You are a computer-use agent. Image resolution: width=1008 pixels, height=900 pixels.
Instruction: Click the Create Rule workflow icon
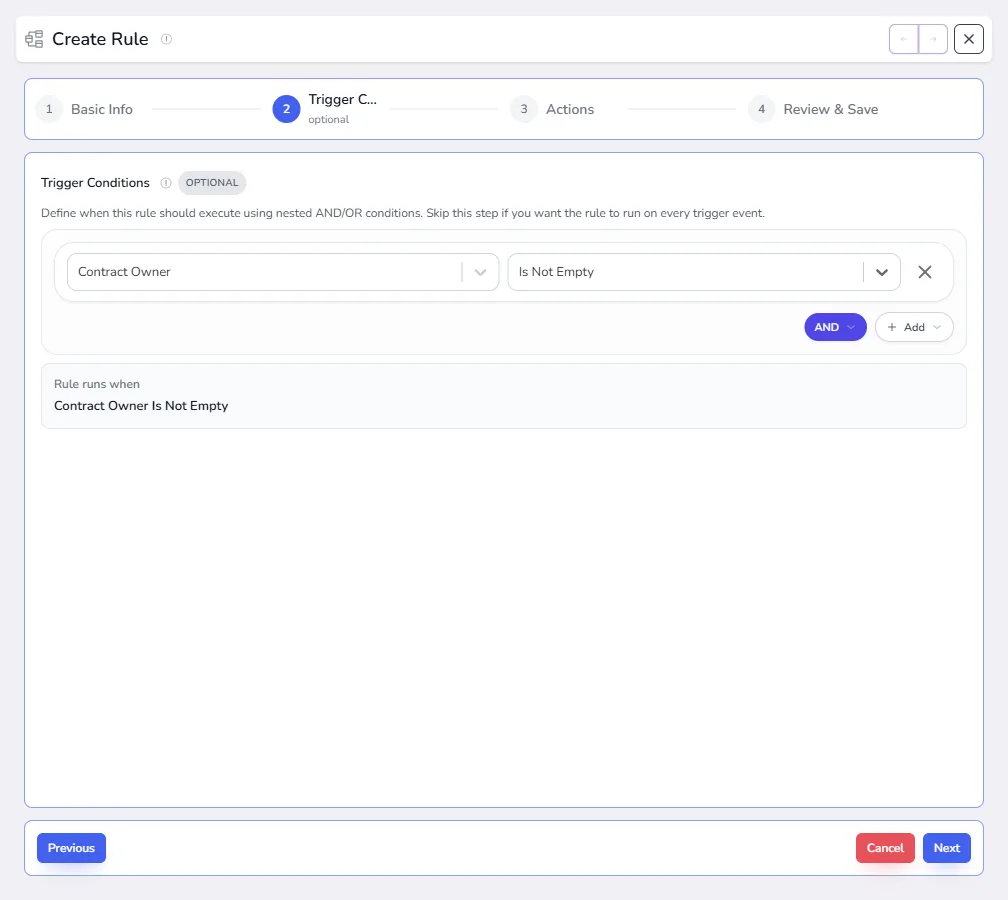(x=34, y=39)
